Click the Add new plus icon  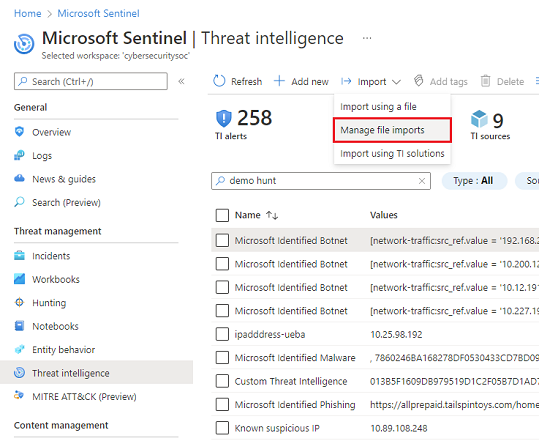pyautogui.click(x=279, y=81)
